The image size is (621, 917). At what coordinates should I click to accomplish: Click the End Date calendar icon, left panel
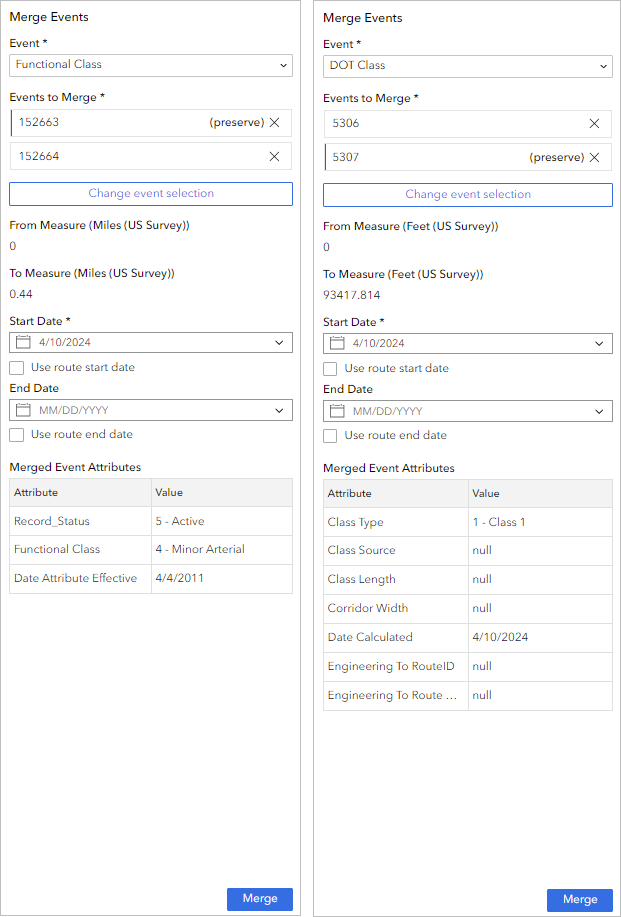click(x=23, y=410)
